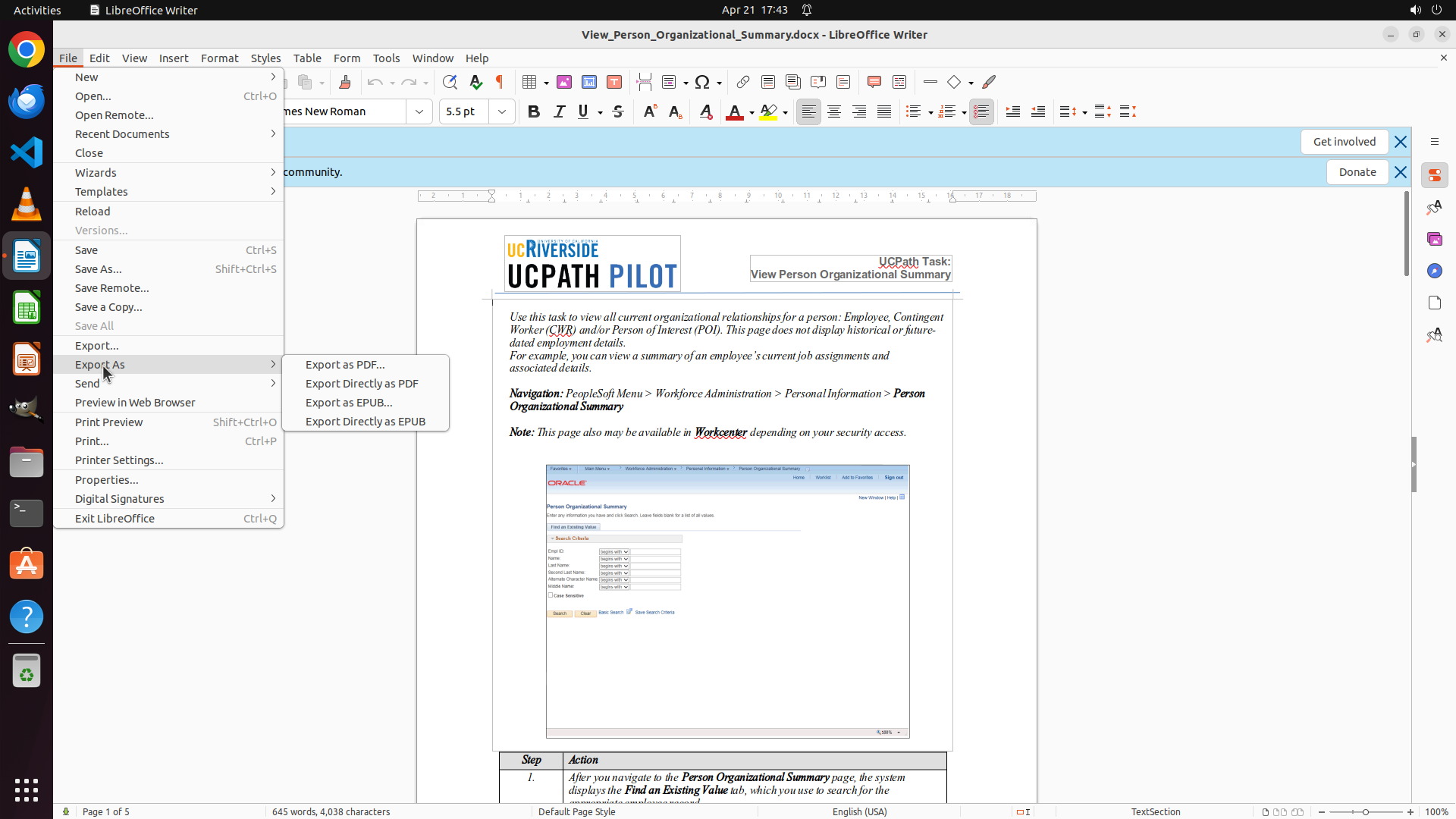Image resolution: width=1456 pixels, height=819 pixels.
Task: Open the highlighting color dropdown arrow
Action: (786, 112)
